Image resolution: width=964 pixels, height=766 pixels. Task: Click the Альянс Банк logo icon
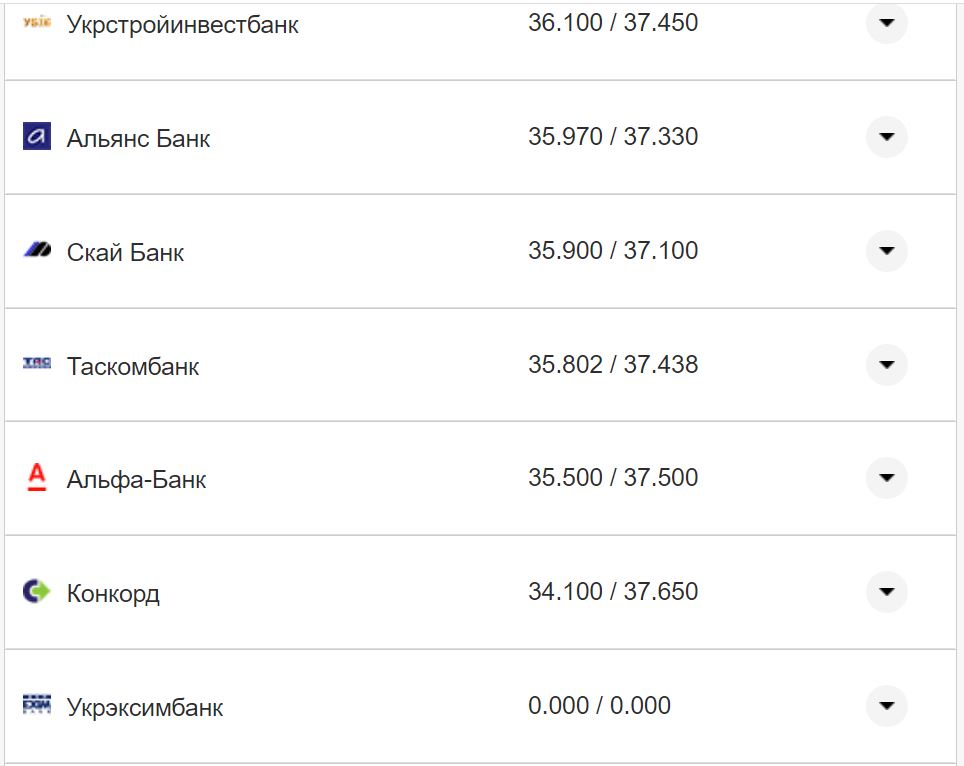tap(36, 137)
